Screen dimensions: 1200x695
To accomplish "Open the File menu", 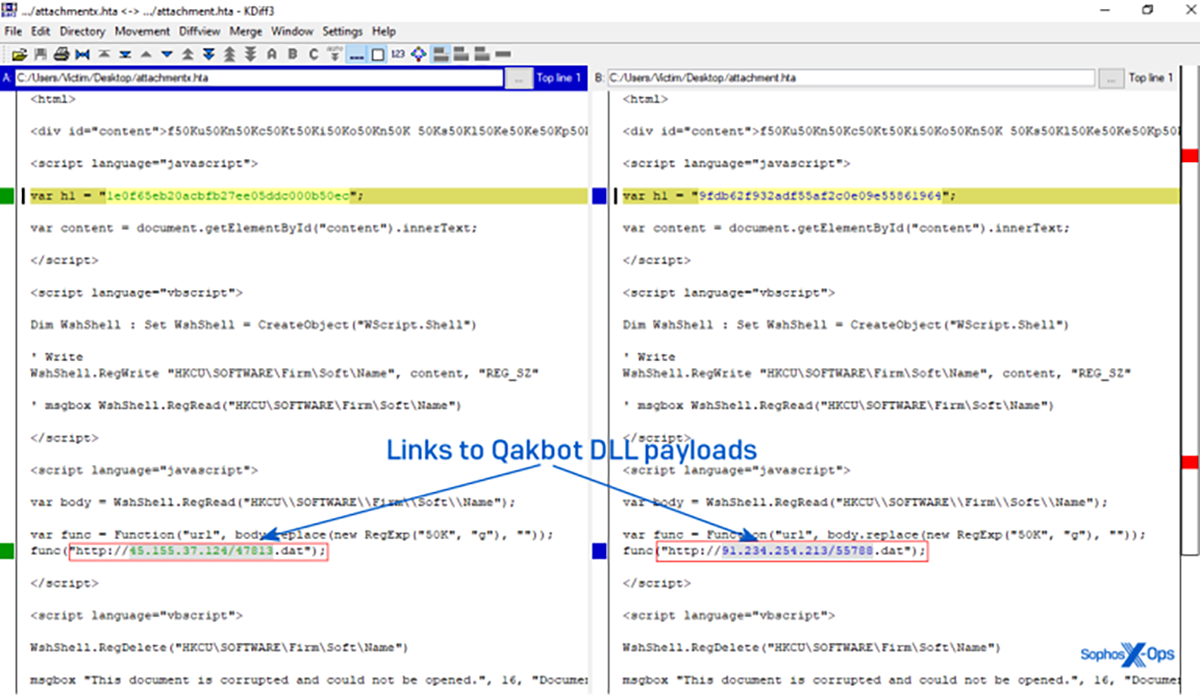I will 13,32.
